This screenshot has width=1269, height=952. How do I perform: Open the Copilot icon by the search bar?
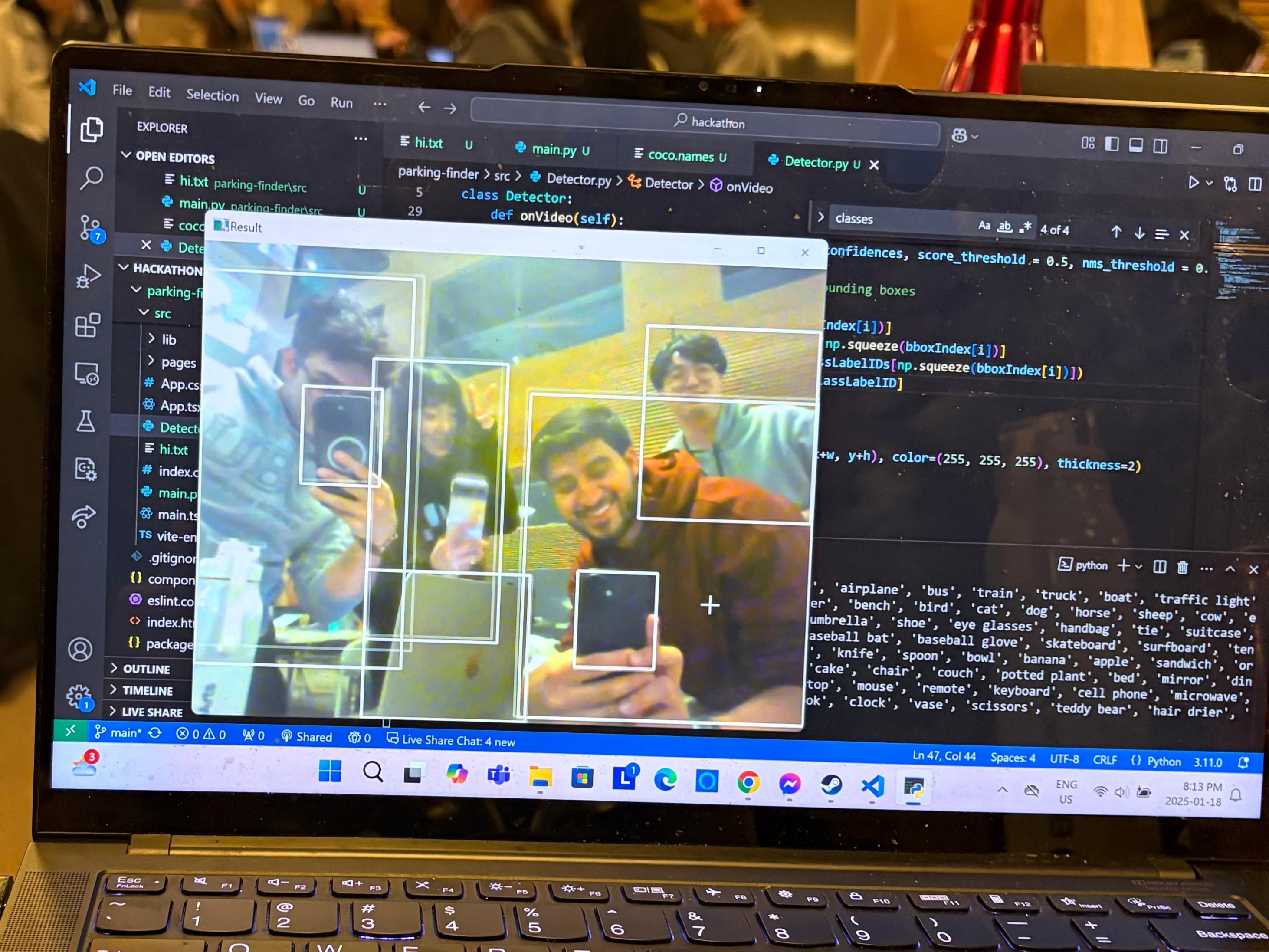click(x=959, y=135)
